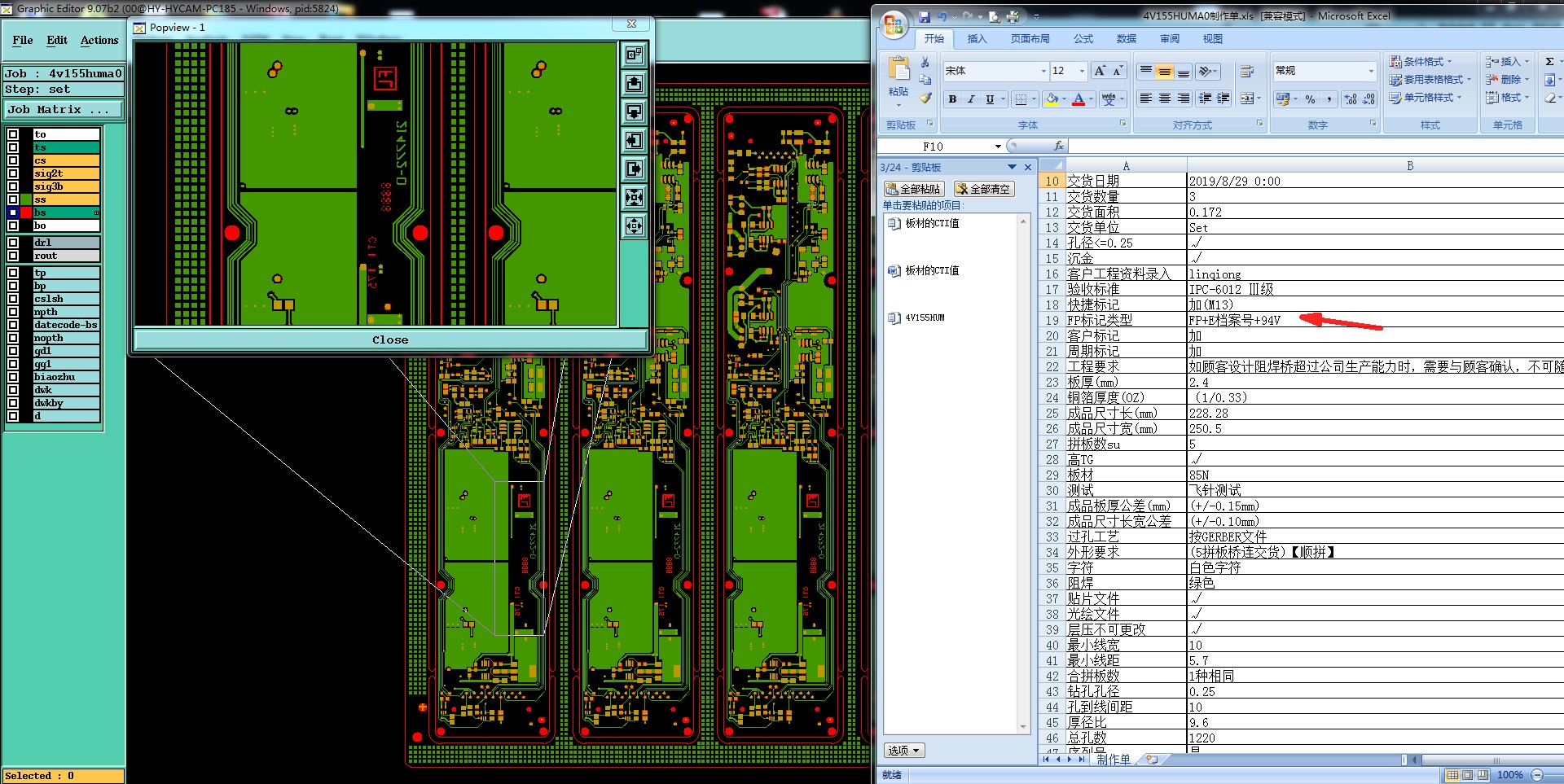
Task: Click the center-align text icon in Excel
Action: (1164, 99)
